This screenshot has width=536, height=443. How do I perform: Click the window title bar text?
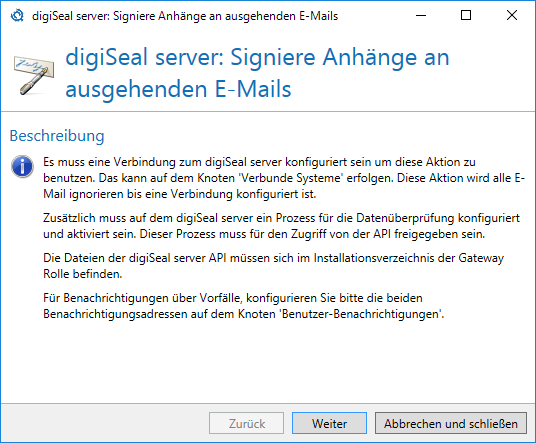[x=185, y=16]
